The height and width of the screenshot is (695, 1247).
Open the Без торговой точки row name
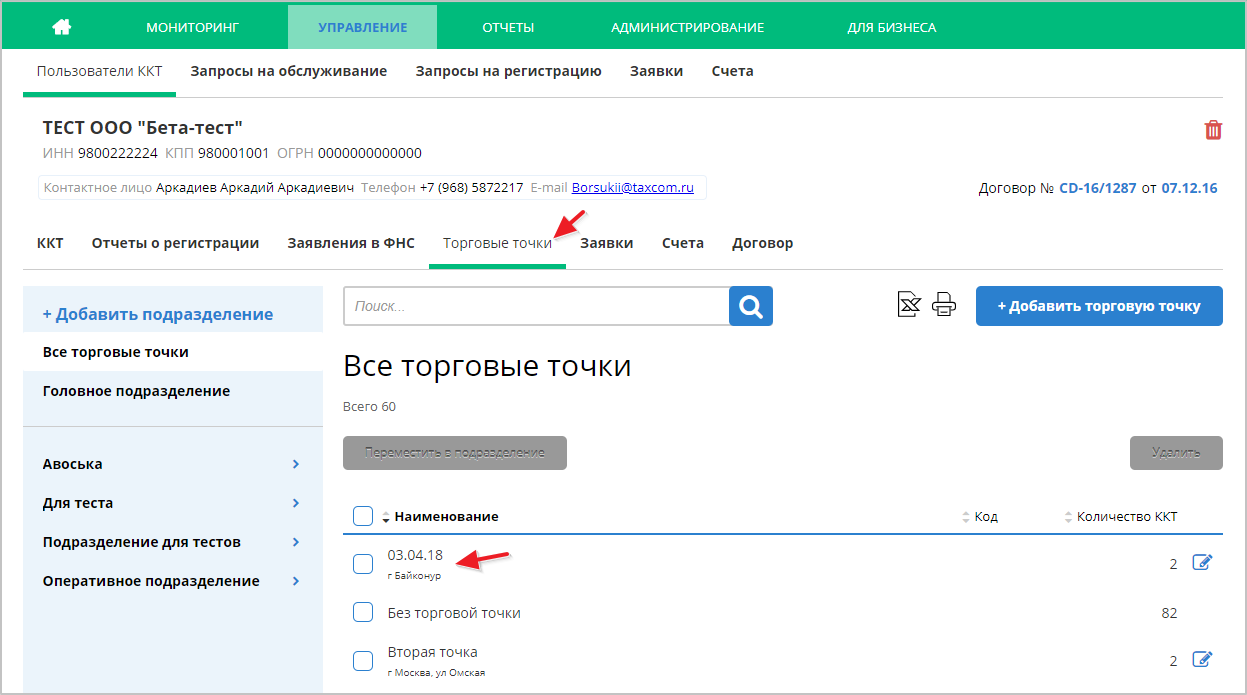[454, 613]
